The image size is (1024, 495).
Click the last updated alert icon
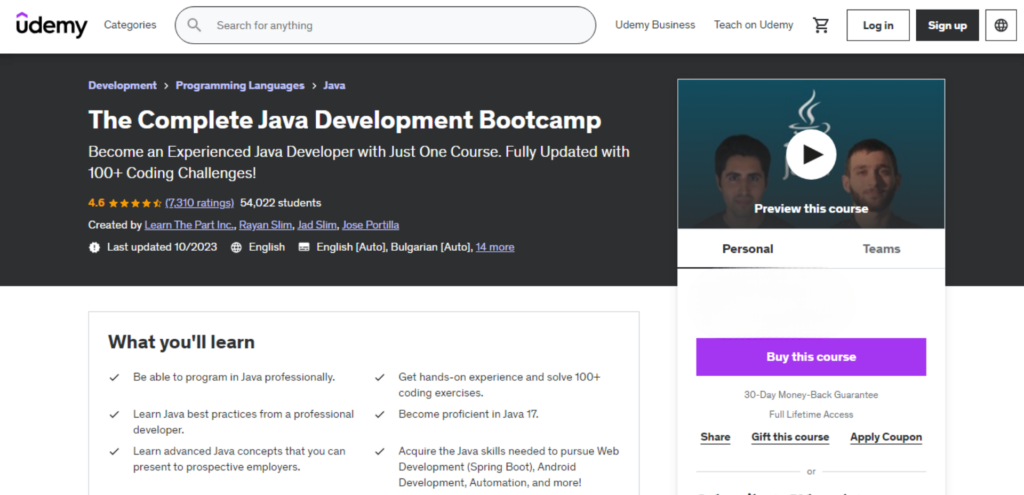click(x=95, y=248)
